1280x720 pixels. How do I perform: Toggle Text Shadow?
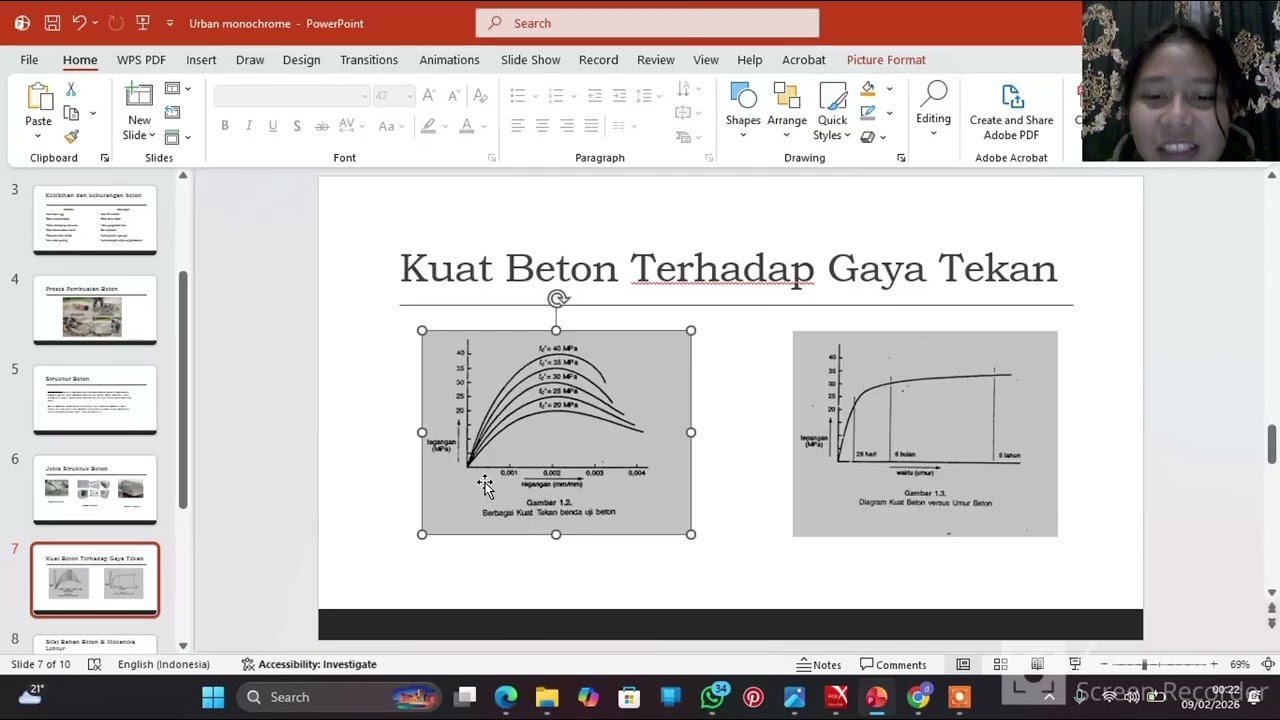pyautogui.click(x=297, y=126)
